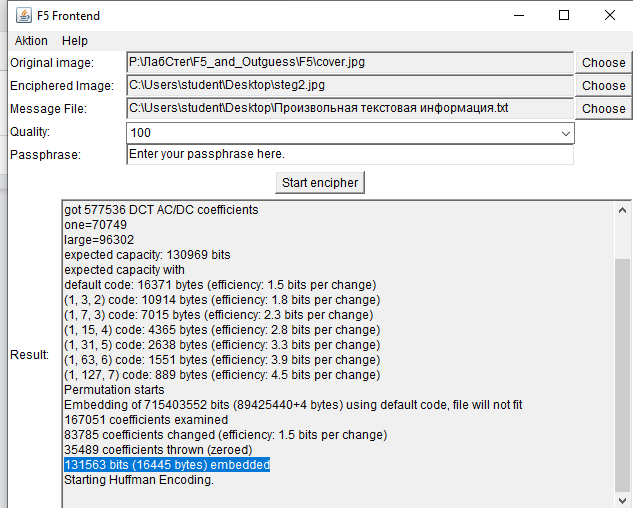This screenshot has height=508, width=633.
Task: Click the 'Starting Huffman Encoding.' line
Action: click(139, 480)
